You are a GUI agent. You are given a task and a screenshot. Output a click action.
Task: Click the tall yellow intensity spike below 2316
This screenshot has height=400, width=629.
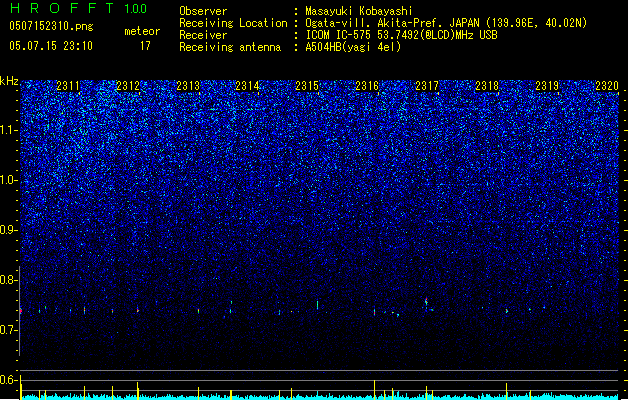[x=374, y=390]
